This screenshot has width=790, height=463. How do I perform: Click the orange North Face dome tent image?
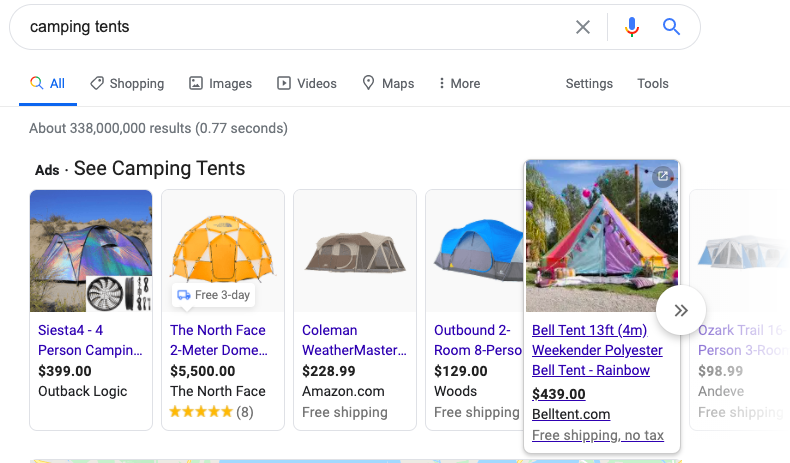223,250
